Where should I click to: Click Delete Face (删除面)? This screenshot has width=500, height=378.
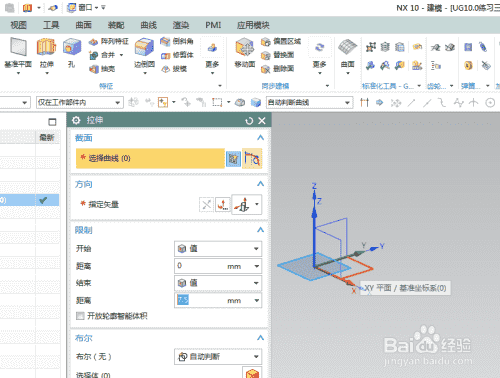pyautogui.click(x=277, y=69)
